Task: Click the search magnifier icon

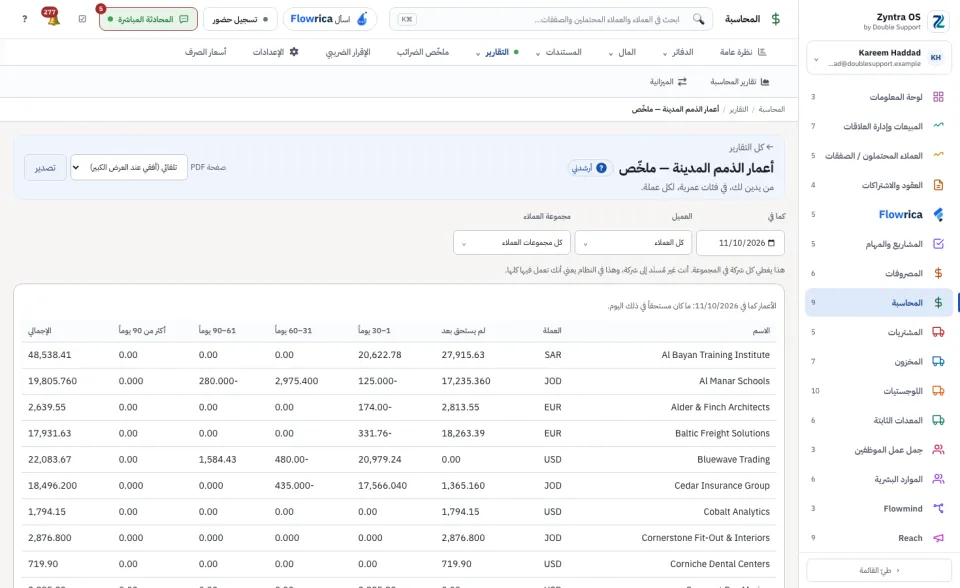Action: pyautogui.click(x=698, y=19)
